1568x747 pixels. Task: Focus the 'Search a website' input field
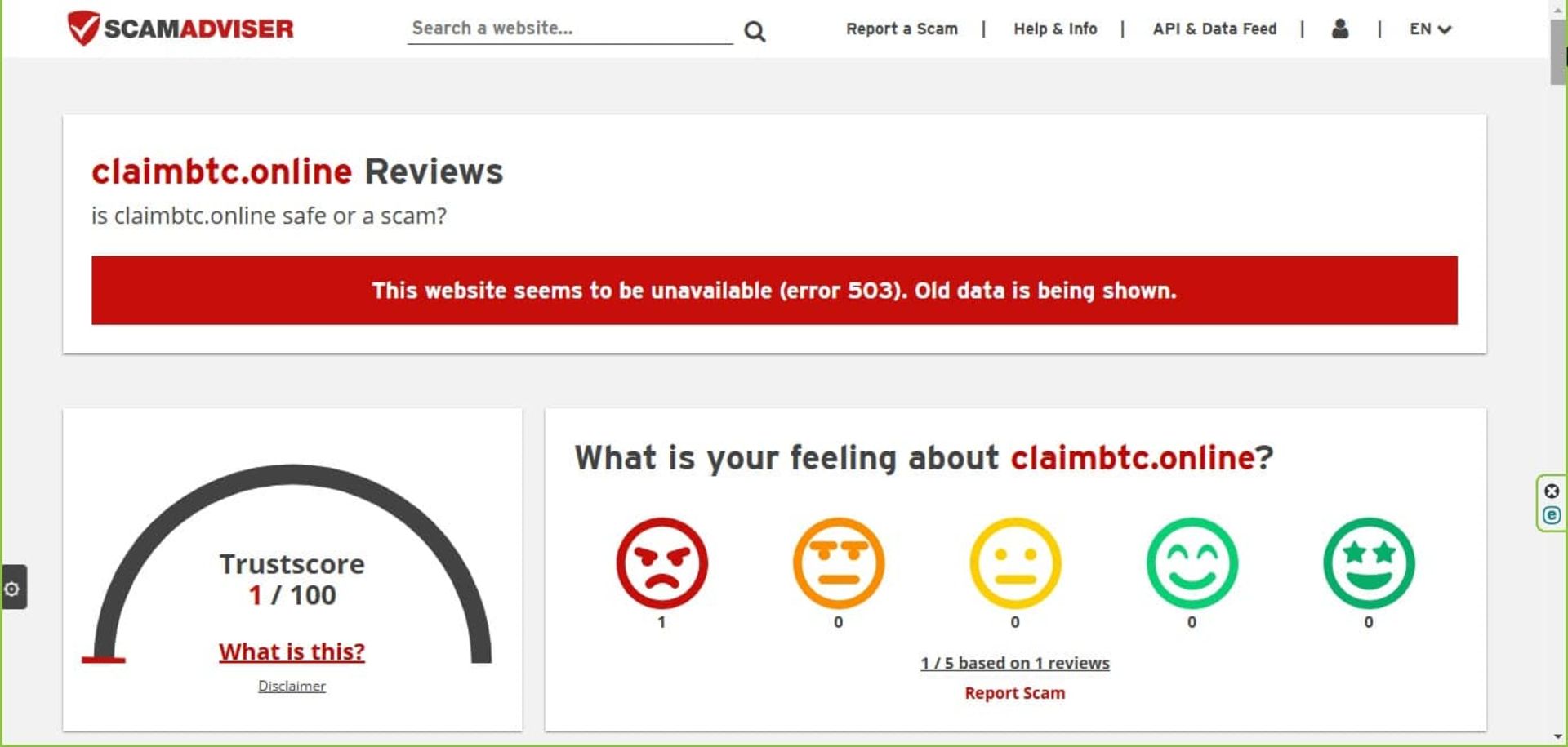coord(569,29)
